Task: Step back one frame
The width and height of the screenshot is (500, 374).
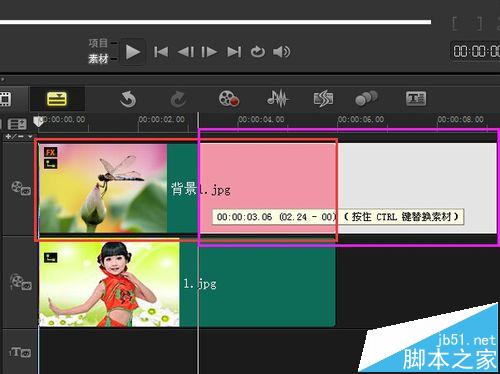Action: coord(186,52)
